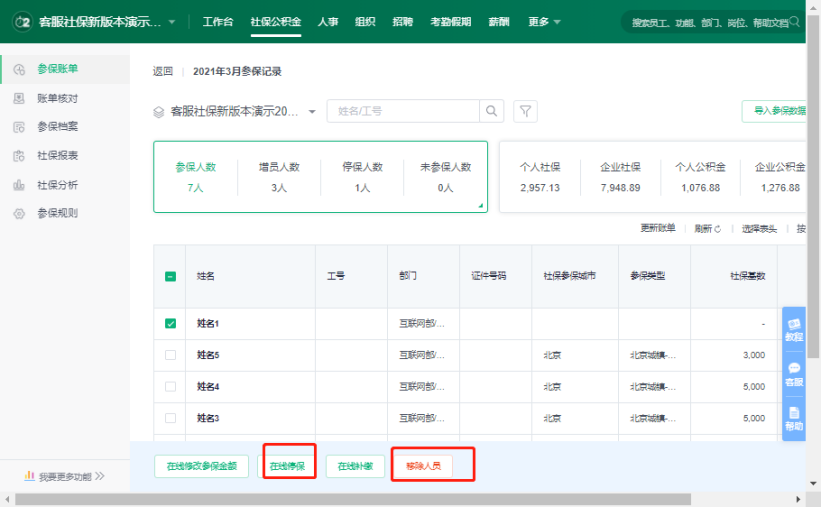
Task: Click the 移除人员 button
Action: click(424, 466)
